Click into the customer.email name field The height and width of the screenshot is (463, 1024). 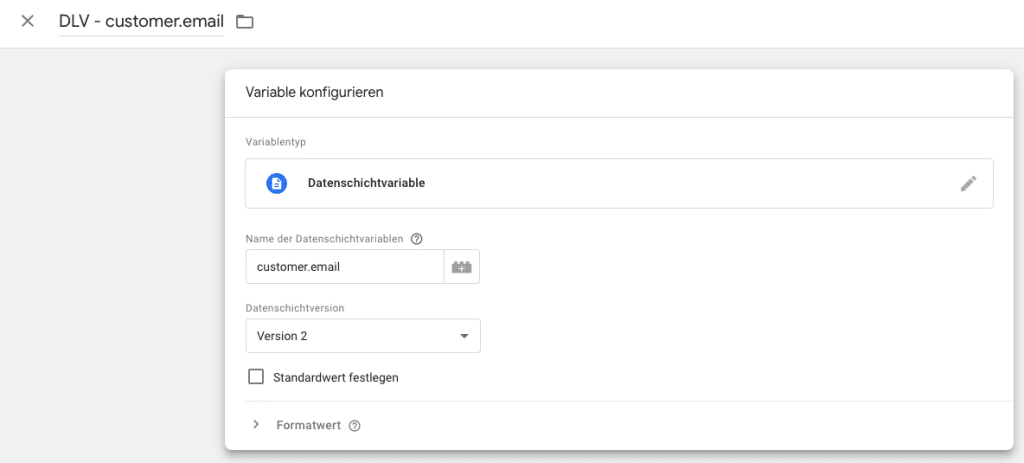pyautogui.click(x=345, y=266)
